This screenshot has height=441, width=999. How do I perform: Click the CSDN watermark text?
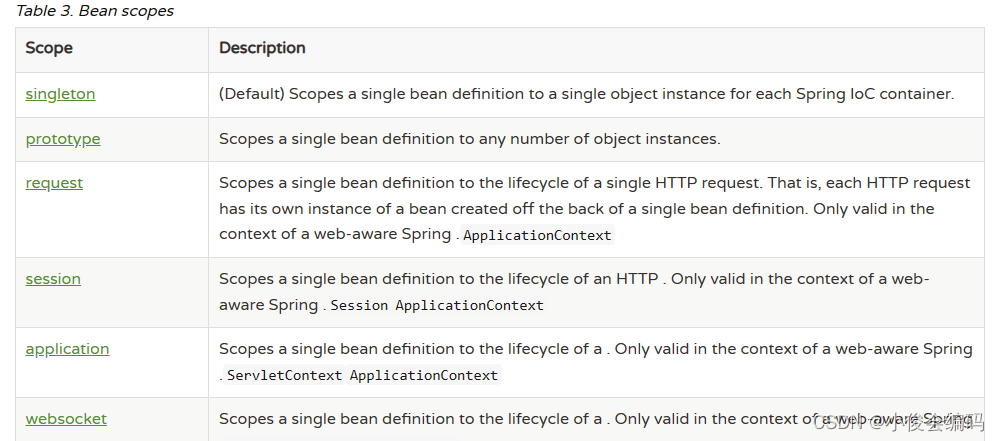pyautogui.click(x=898, y=423)
